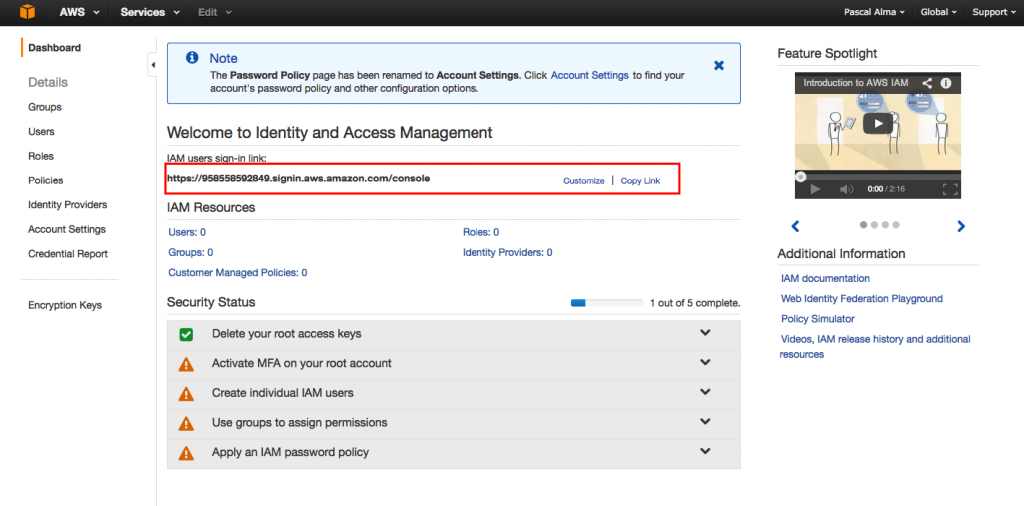Screen dimensions: 1024x506
Task: Click Customize next to sign-in link
Action: 584,181
